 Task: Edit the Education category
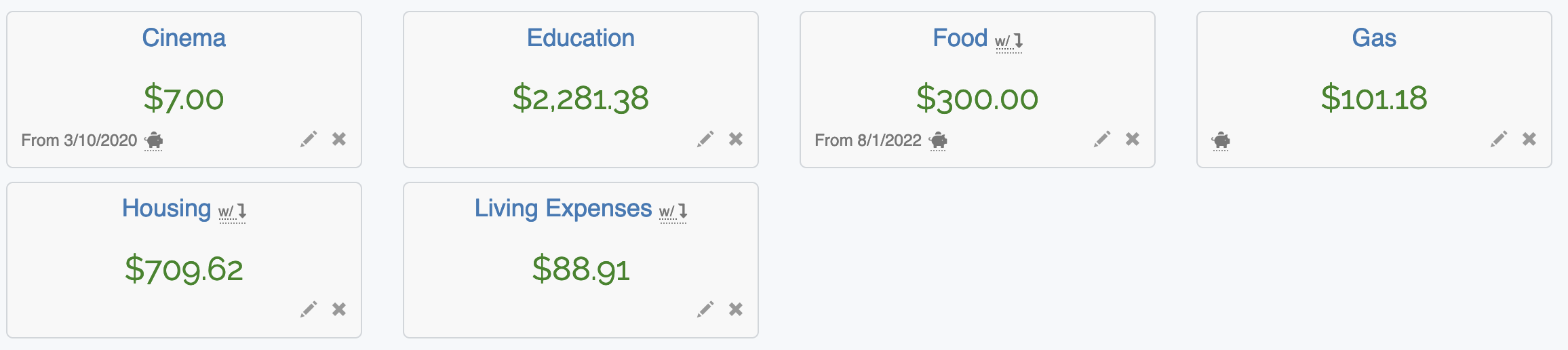(705, 140)
